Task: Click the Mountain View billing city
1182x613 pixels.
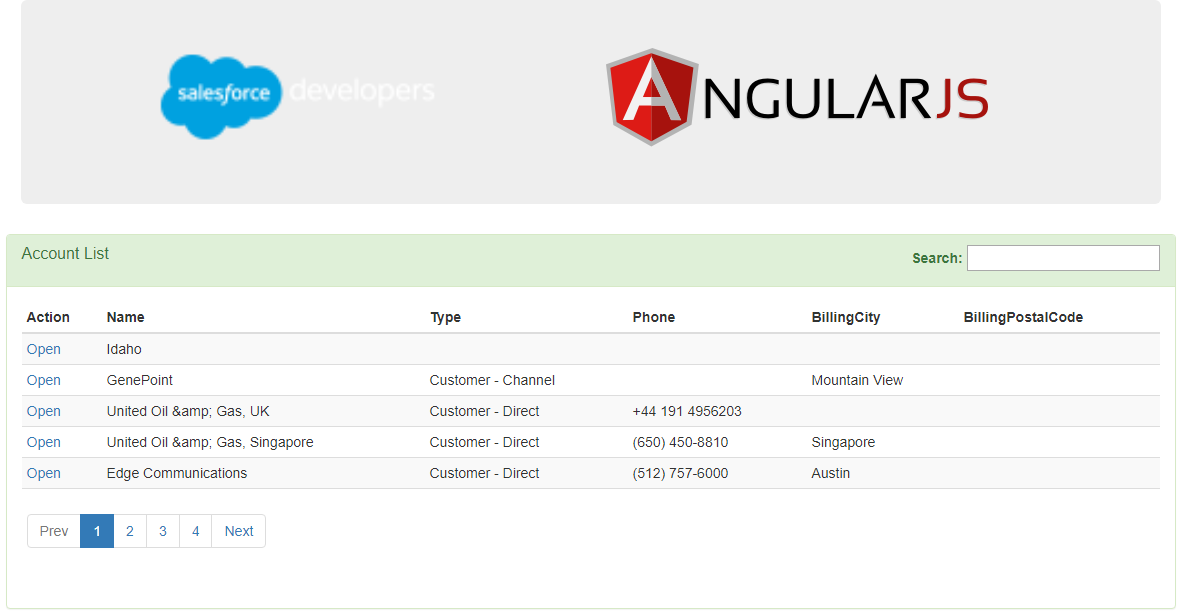Action: pos(857,380)
